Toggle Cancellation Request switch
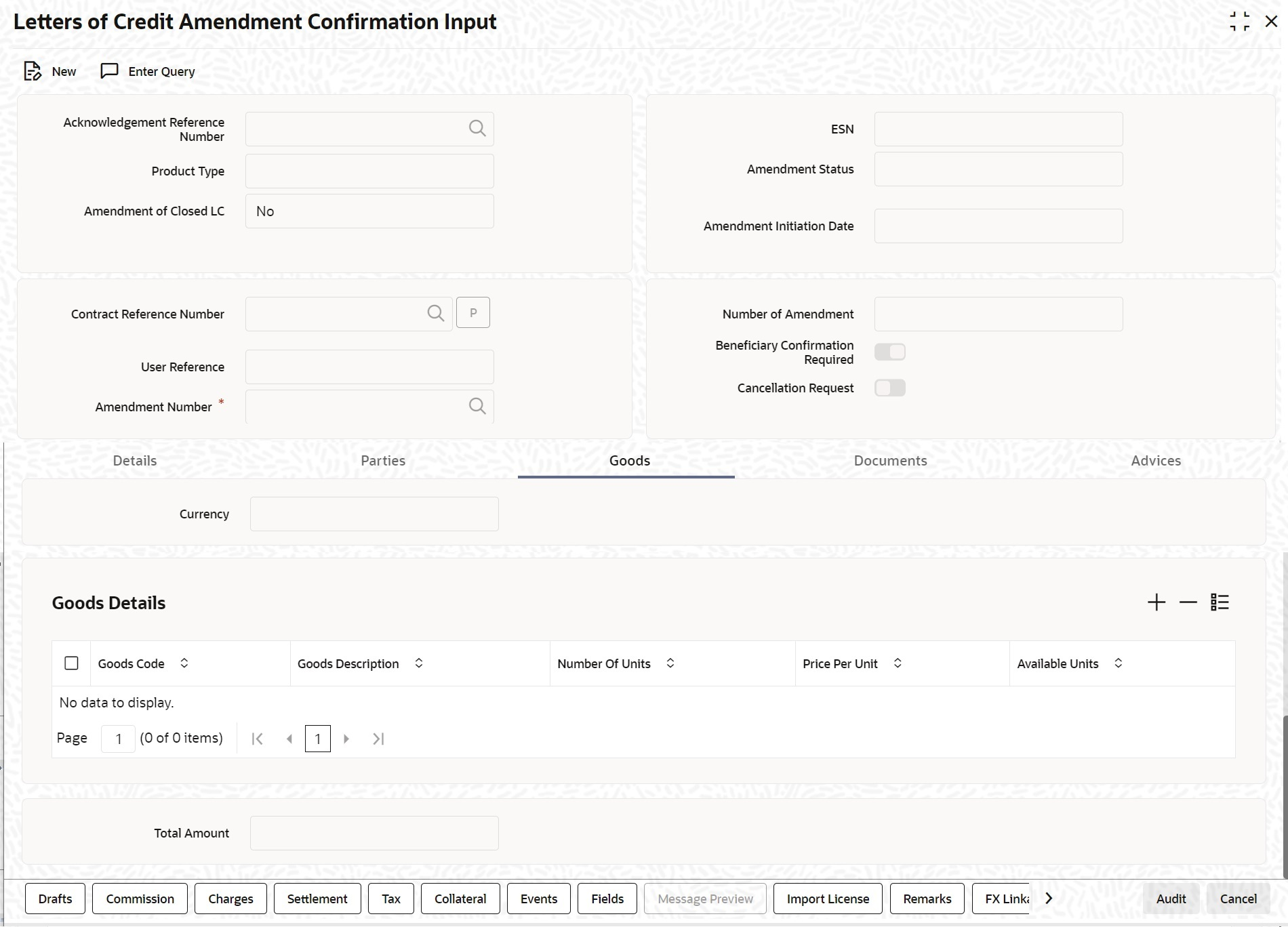This screenshot has width=1288, height=927. click(890, 388)
